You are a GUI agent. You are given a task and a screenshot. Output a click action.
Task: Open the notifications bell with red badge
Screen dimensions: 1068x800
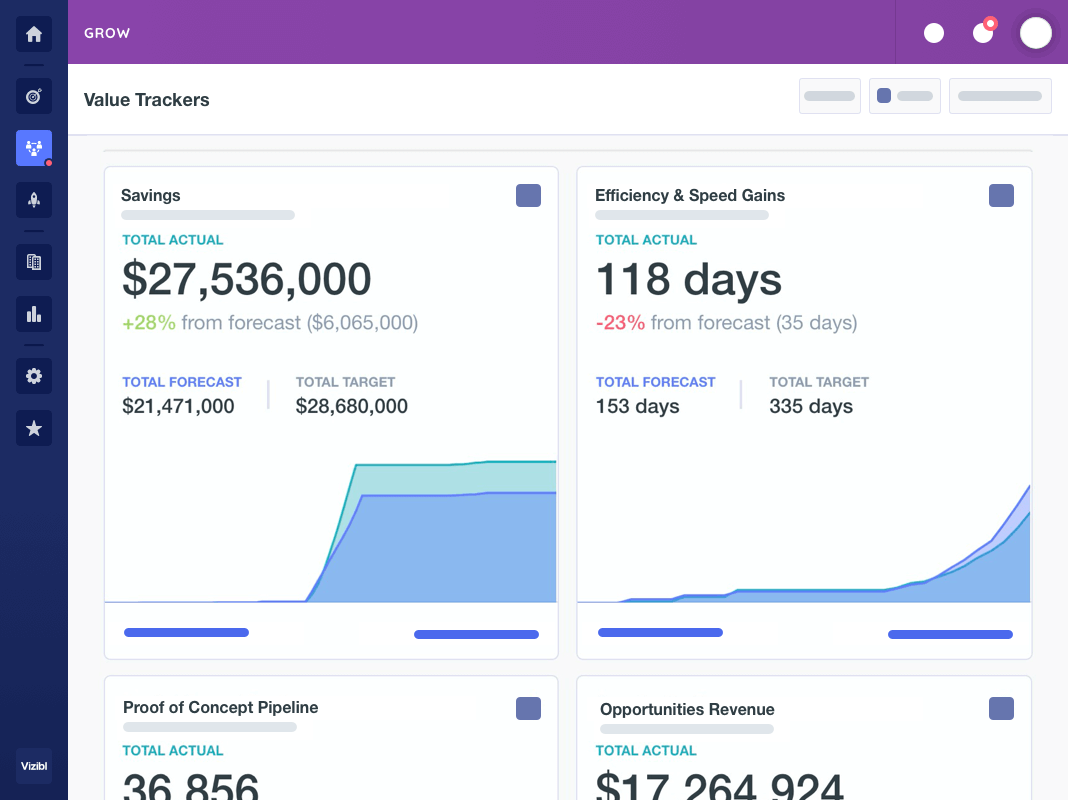[x=984, y=32]
